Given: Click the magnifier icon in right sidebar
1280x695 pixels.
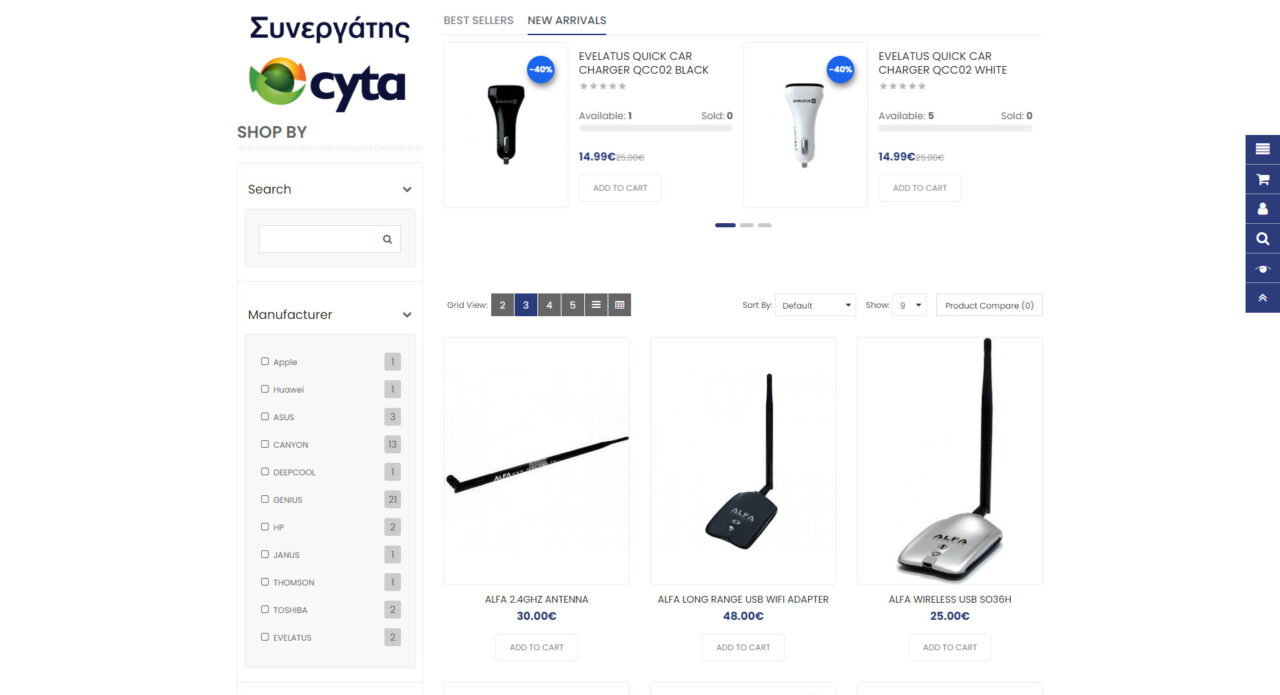Looking at the screenshot, I should coord(1262,238).
